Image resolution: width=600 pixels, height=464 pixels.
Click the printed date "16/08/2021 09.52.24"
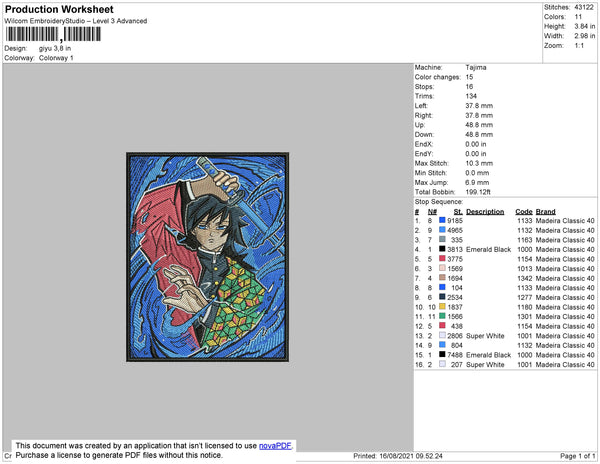411,456
